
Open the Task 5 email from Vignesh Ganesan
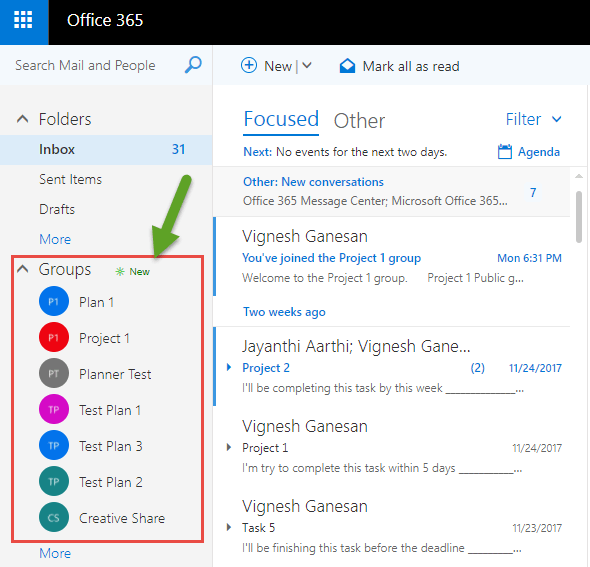click(x=391, y=527)
